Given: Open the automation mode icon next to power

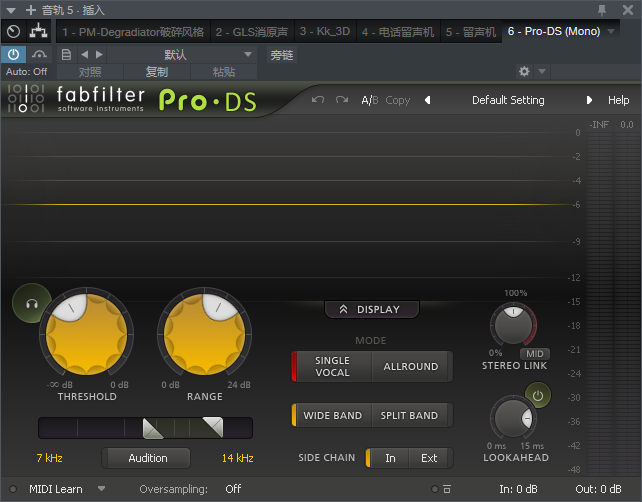Looking at the screenshot, I should (39, 54).
